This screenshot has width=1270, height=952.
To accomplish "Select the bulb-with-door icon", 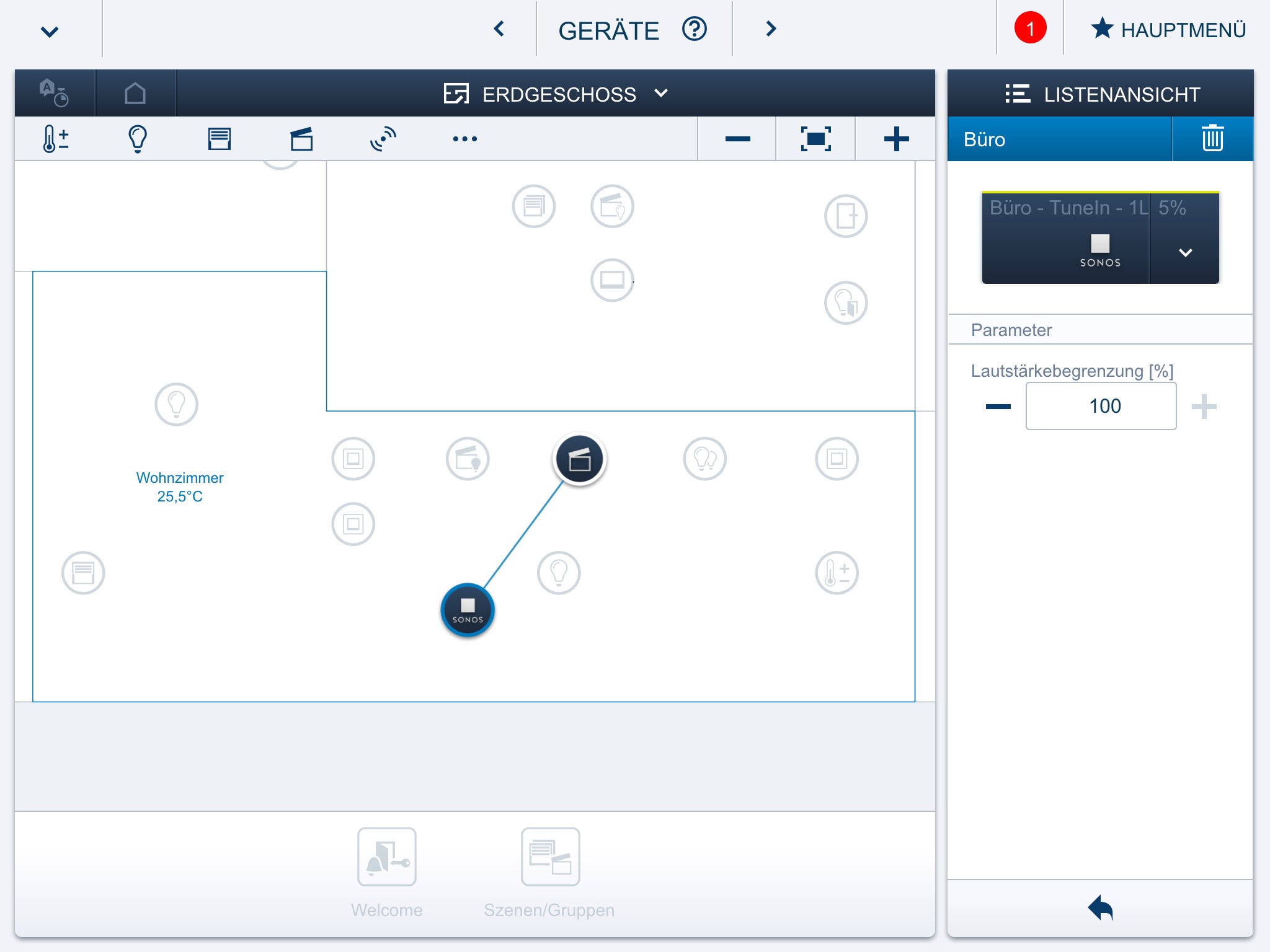I will point(846,303).
